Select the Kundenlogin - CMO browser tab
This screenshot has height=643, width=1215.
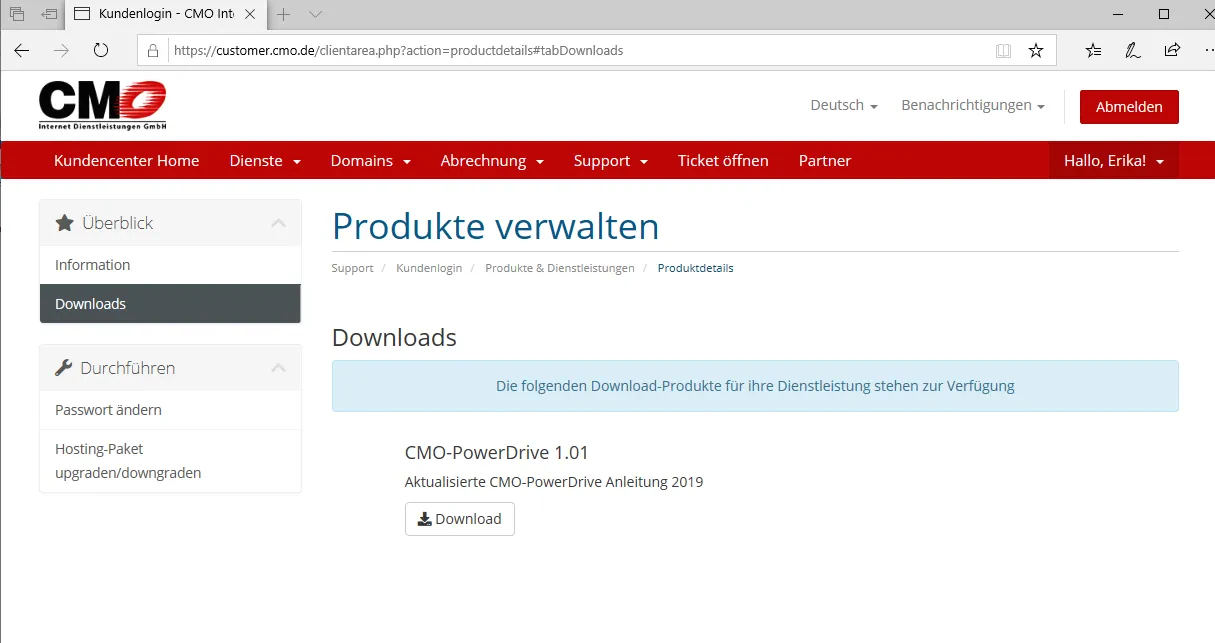166,14
